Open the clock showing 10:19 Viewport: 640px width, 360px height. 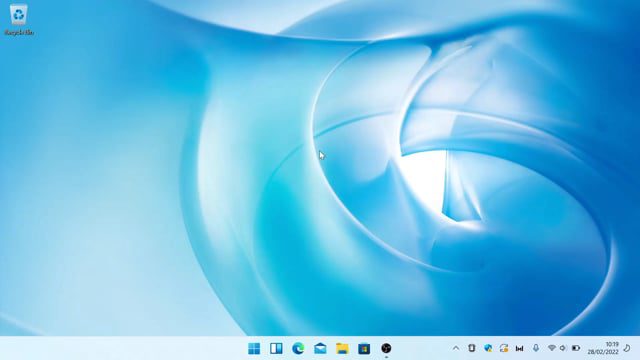(612, 344)
